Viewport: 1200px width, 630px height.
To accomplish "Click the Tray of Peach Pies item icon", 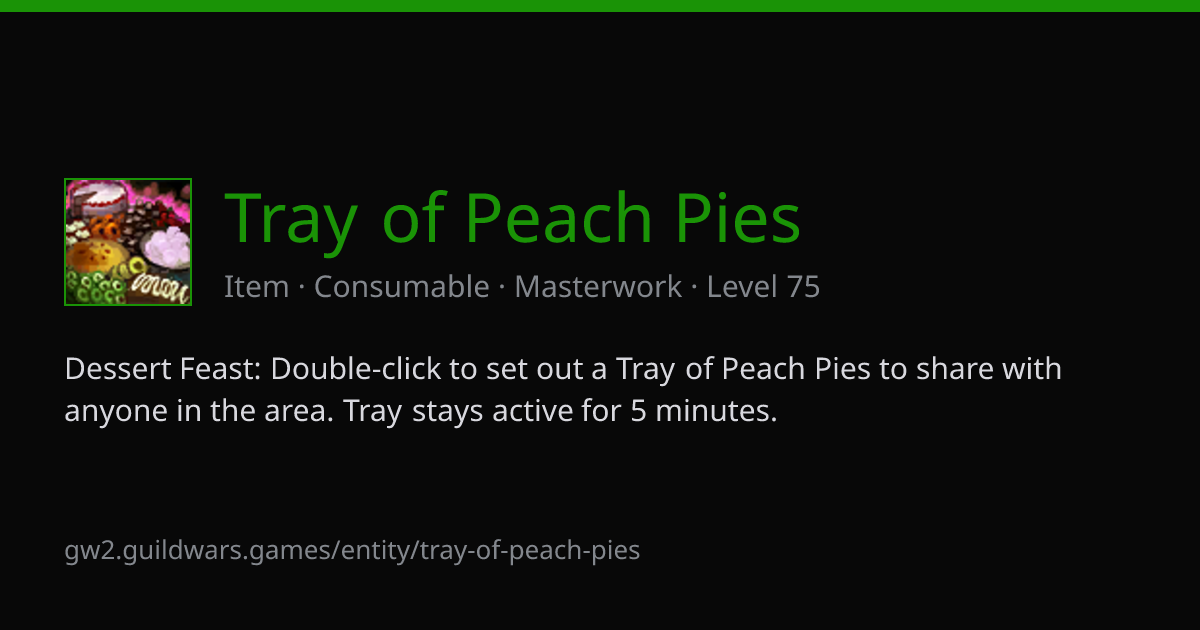I will tap(128, 242).
